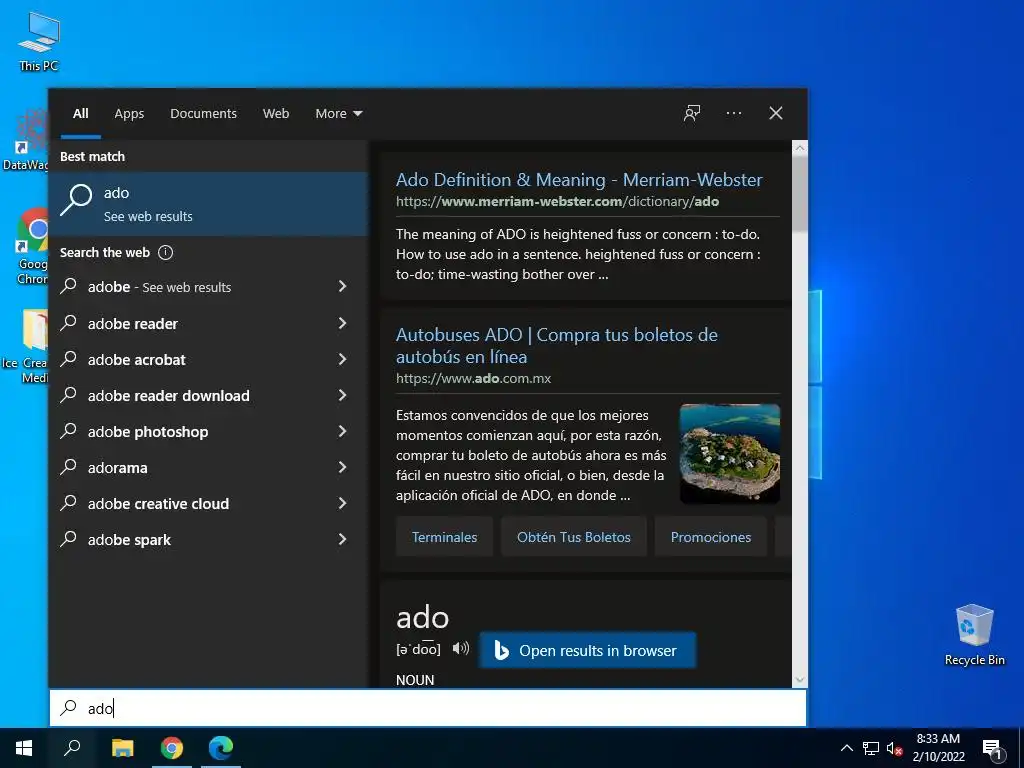Select the This PC desktop icon

tap(39, 41)
